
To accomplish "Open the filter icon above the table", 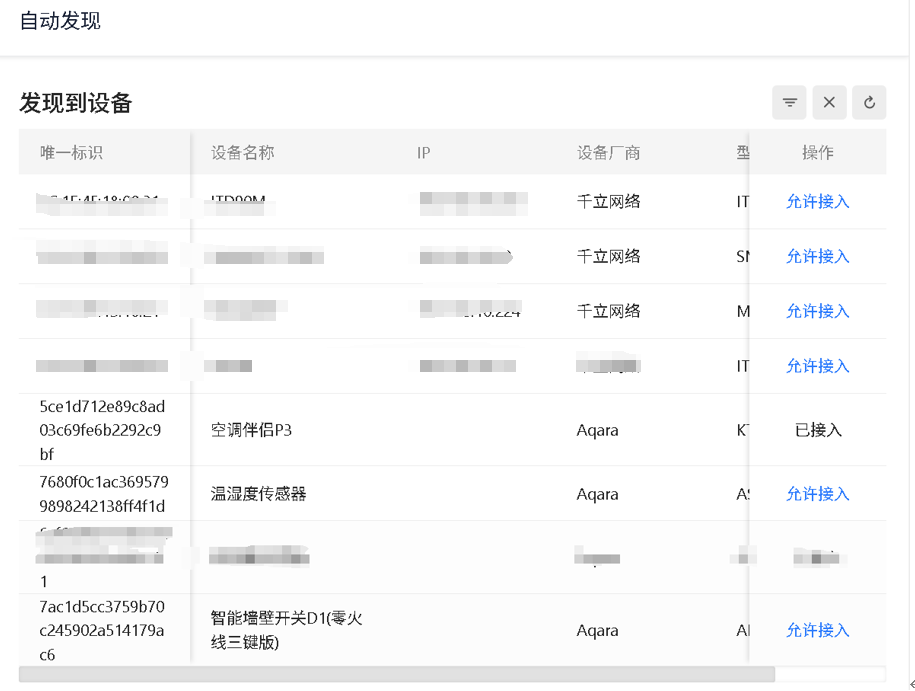I will (x=789, y=102).
